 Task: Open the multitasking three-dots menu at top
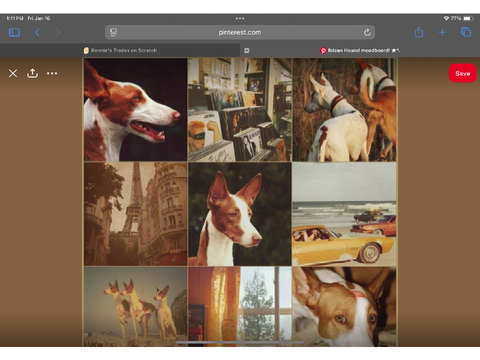(x=240, y=18)
